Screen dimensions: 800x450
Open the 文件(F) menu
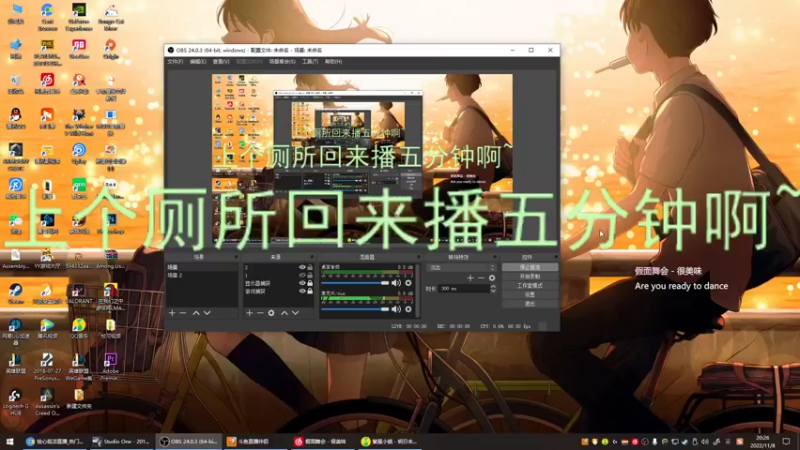click(175, 62)
